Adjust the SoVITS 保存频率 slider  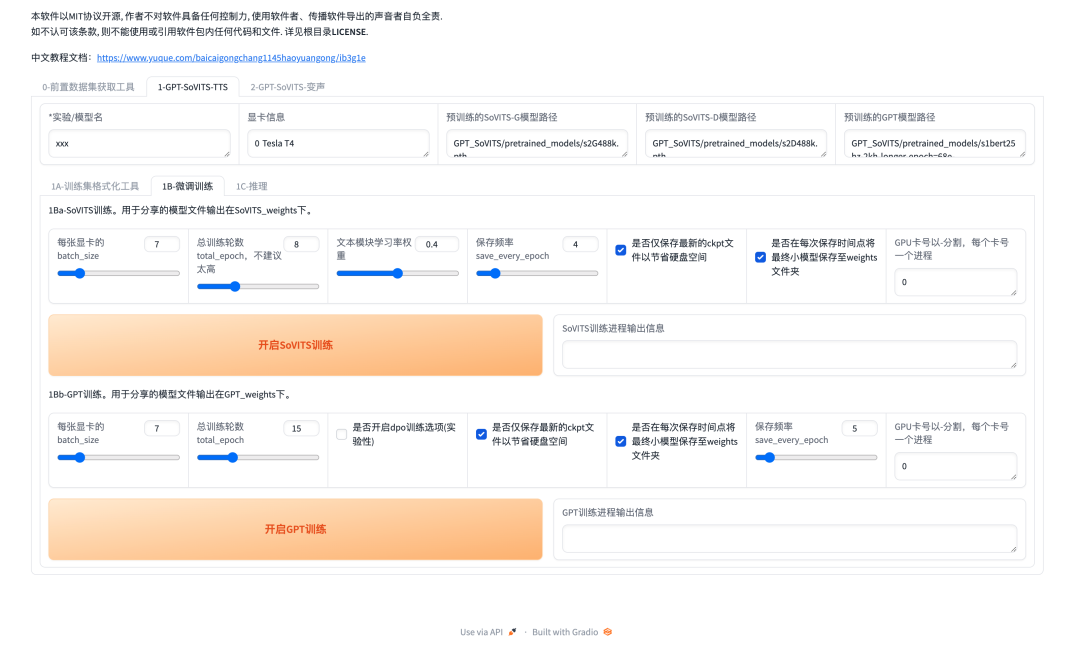pyautogui.click(x=537, y=274)
